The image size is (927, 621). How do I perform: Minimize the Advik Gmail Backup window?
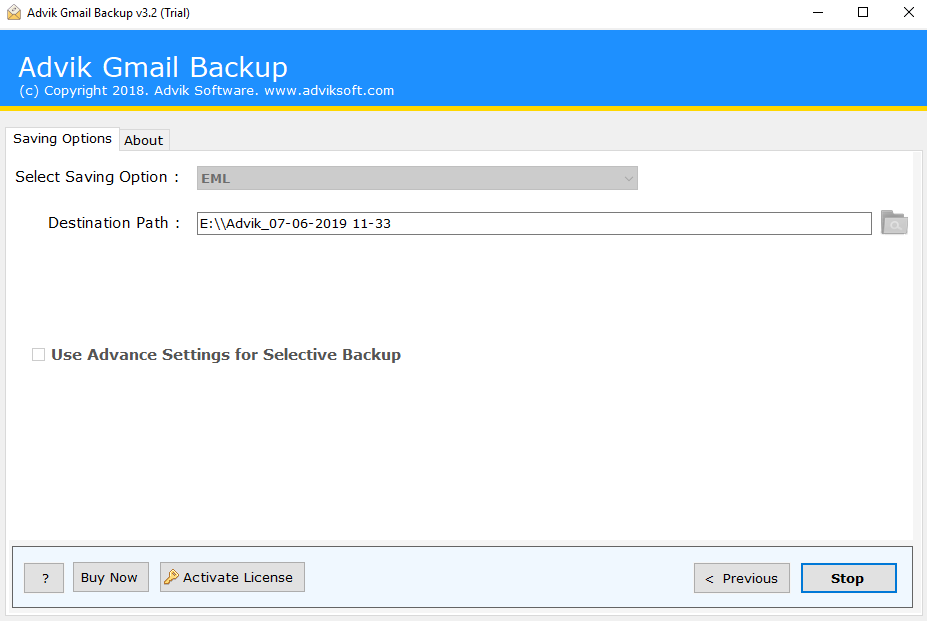coord(818,12)
